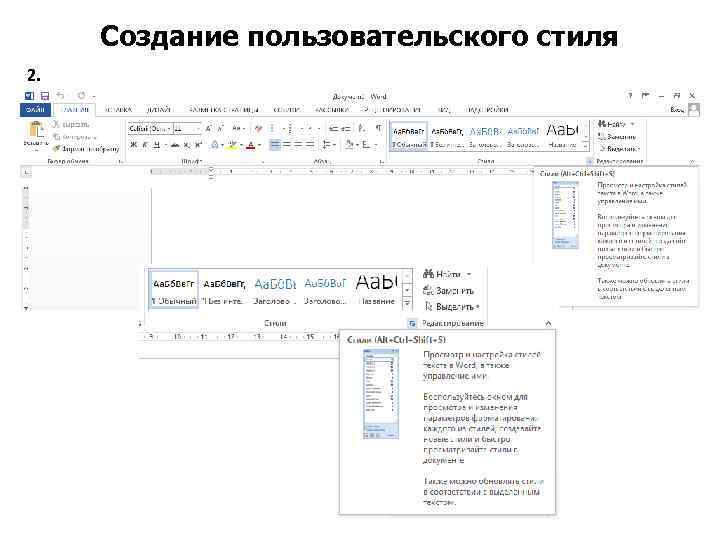Click the Undo arrow in quick access toolbar
The height and width of the screenshot is (540, 720).
pyautogui.click(x=60, y=96)
